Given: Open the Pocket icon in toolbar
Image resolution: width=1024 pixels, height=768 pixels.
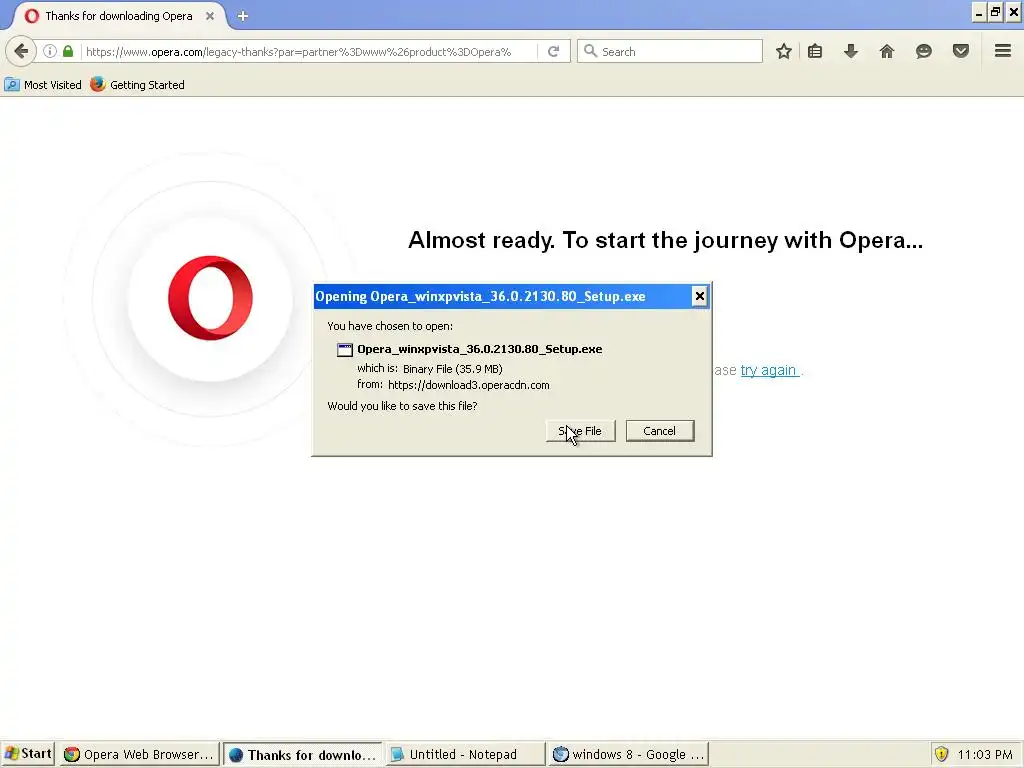Looking at the screenshot, I should click(960, 51).
